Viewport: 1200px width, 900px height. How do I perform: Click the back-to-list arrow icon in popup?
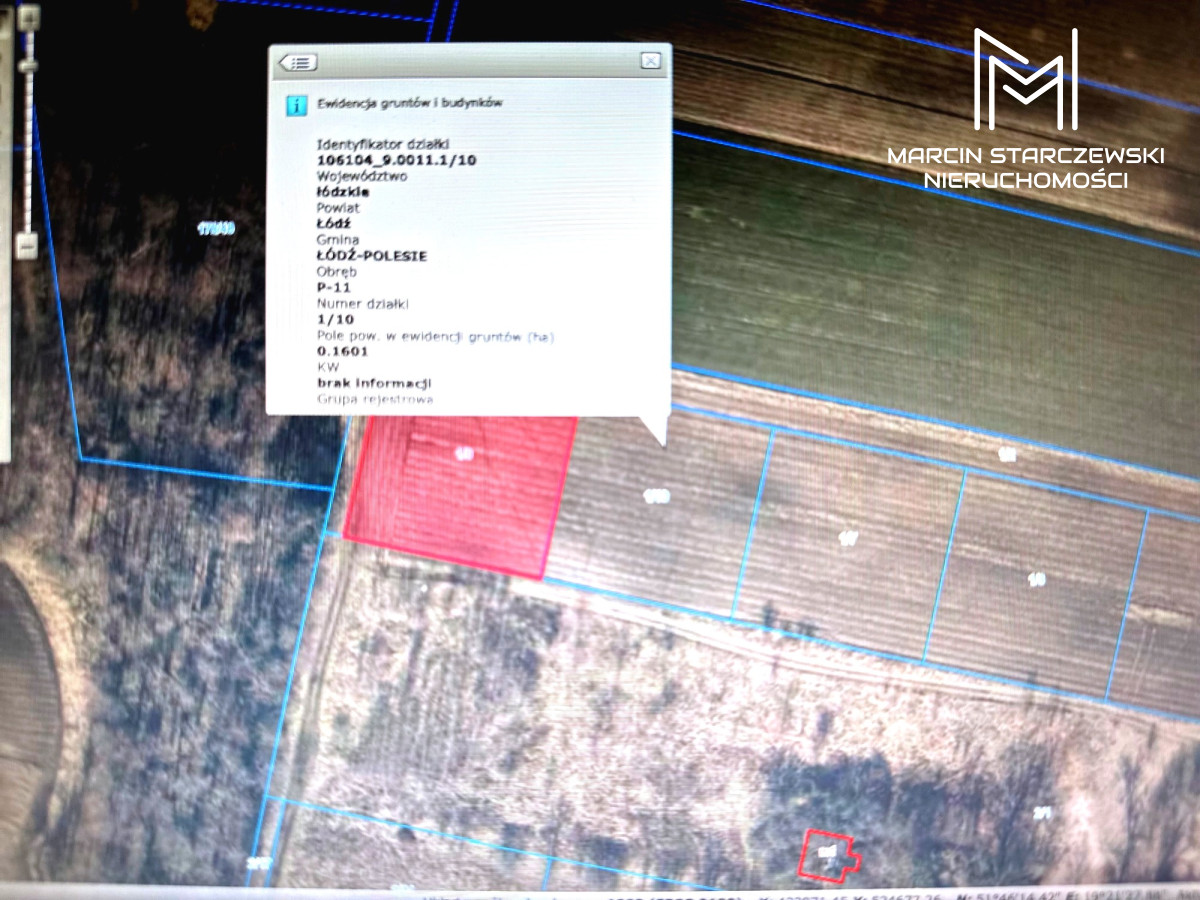click(x=298, y=62)
